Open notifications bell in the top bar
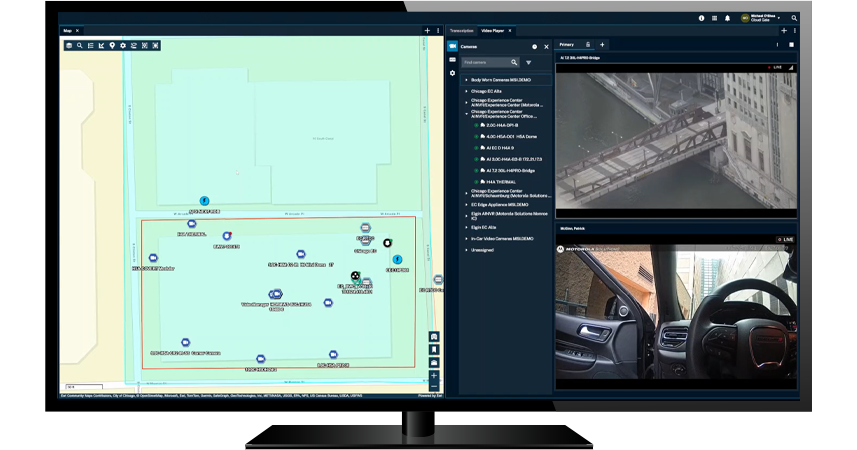The height and width of the screenshot is (450, 857). click(x=727, y=18)
